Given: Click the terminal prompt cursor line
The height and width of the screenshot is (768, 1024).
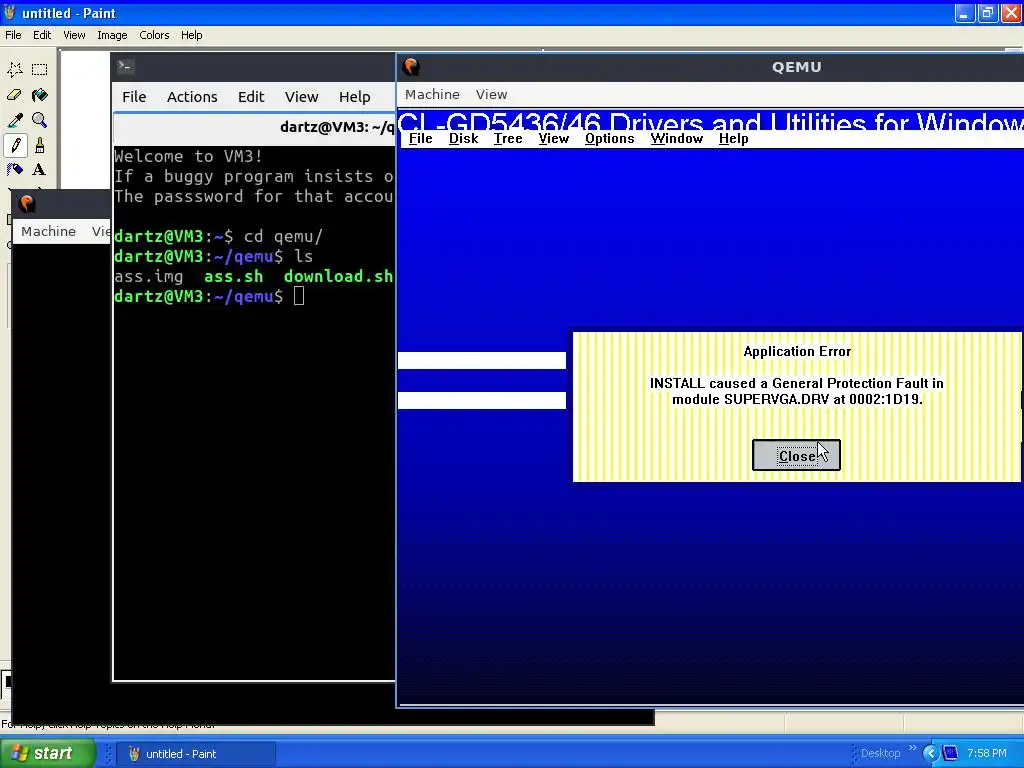Looking at the screenshot, I should 209,296.
